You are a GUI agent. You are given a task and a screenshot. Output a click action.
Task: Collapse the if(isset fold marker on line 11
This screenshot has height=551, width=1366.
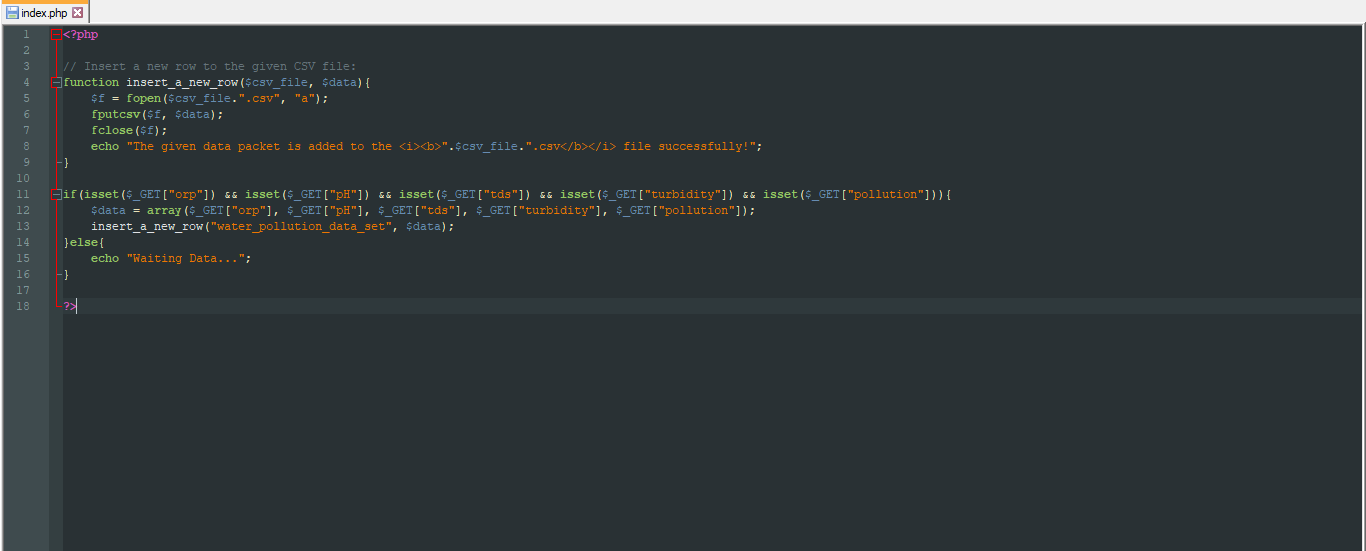point(56,194)
